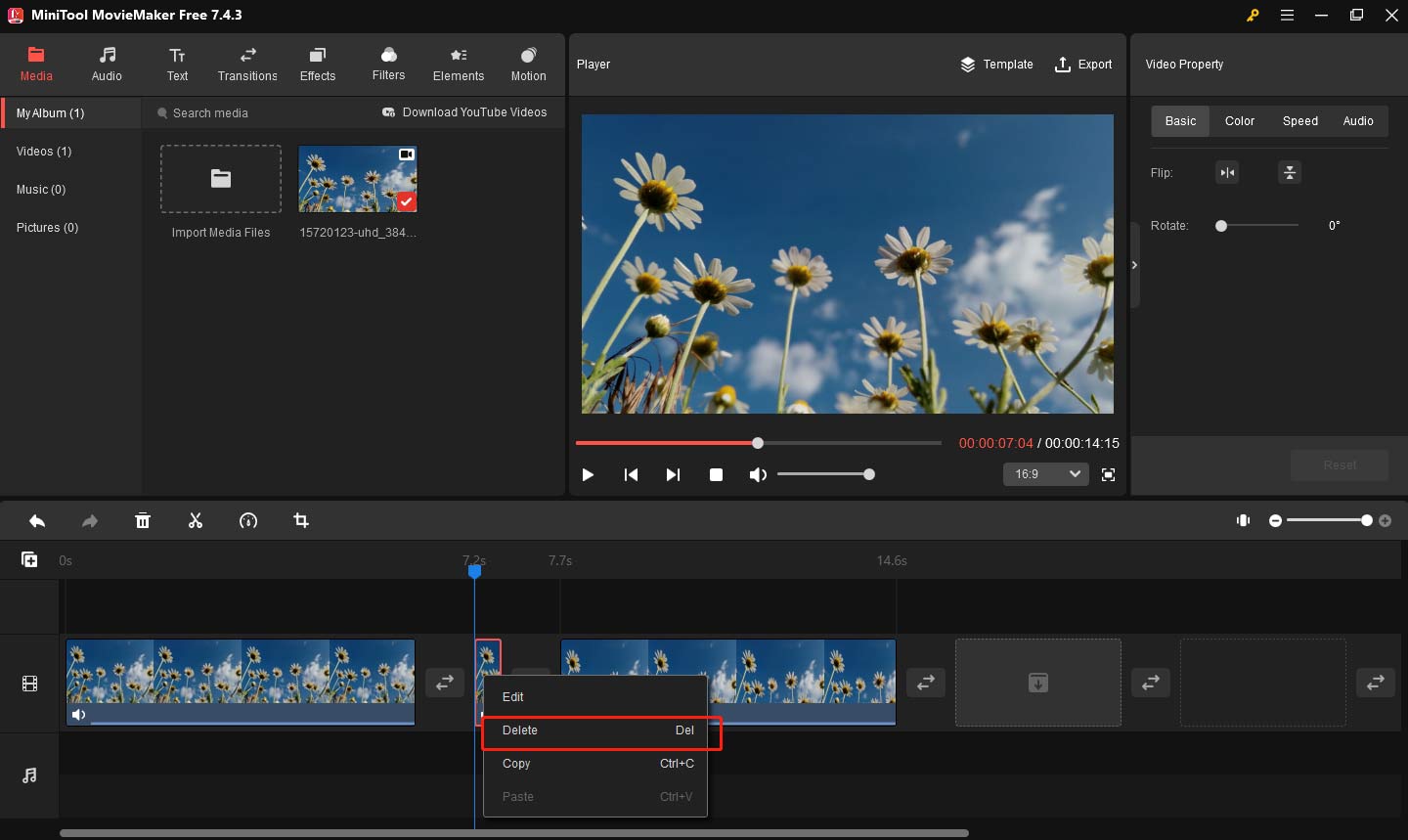Open the Effects tab
The height and width of the screenshot is (840, 1408).
(x=318, y=64)
